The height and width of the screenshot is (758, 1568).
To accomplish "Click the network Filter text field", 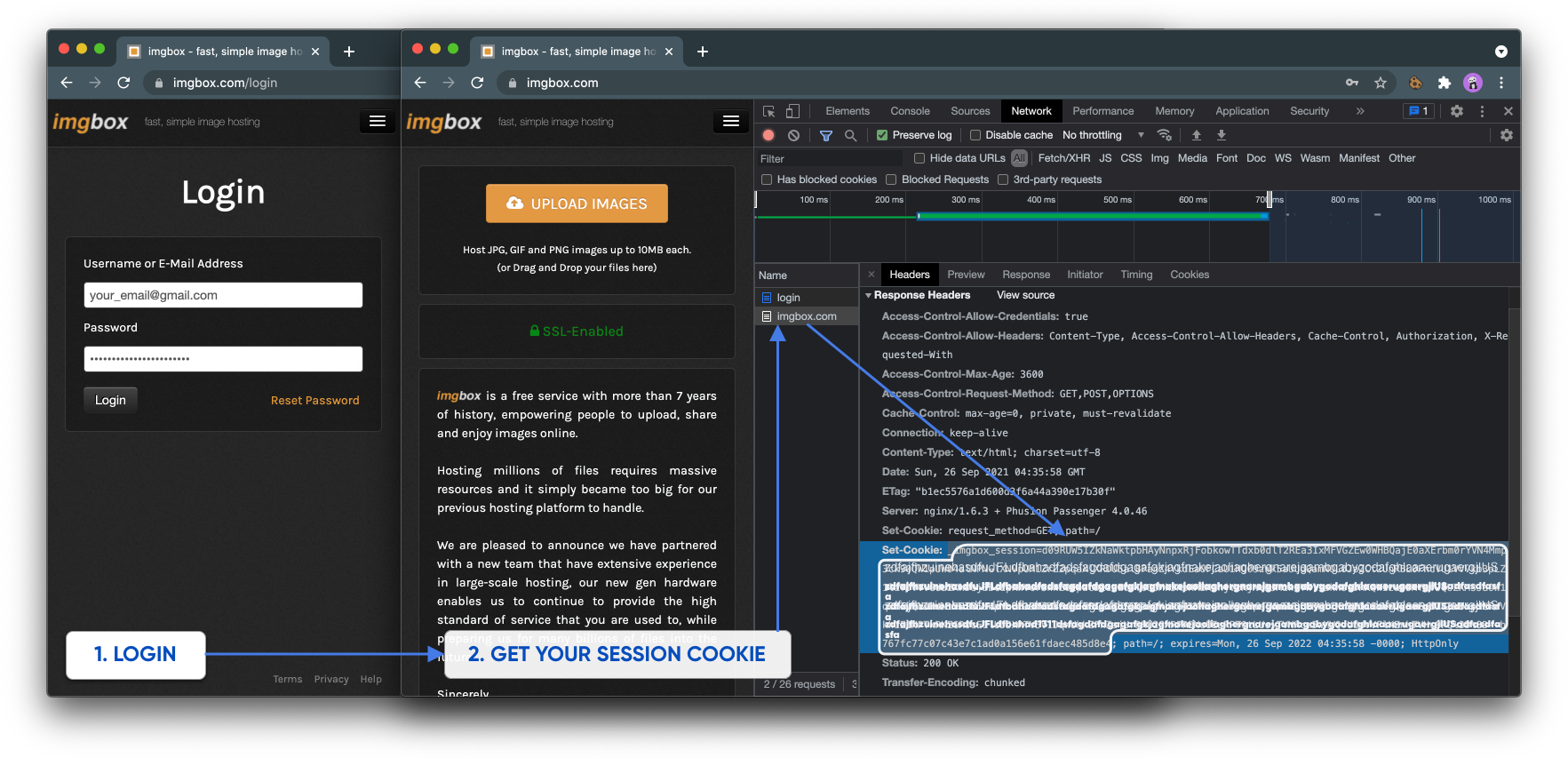I will pos(829,158).
